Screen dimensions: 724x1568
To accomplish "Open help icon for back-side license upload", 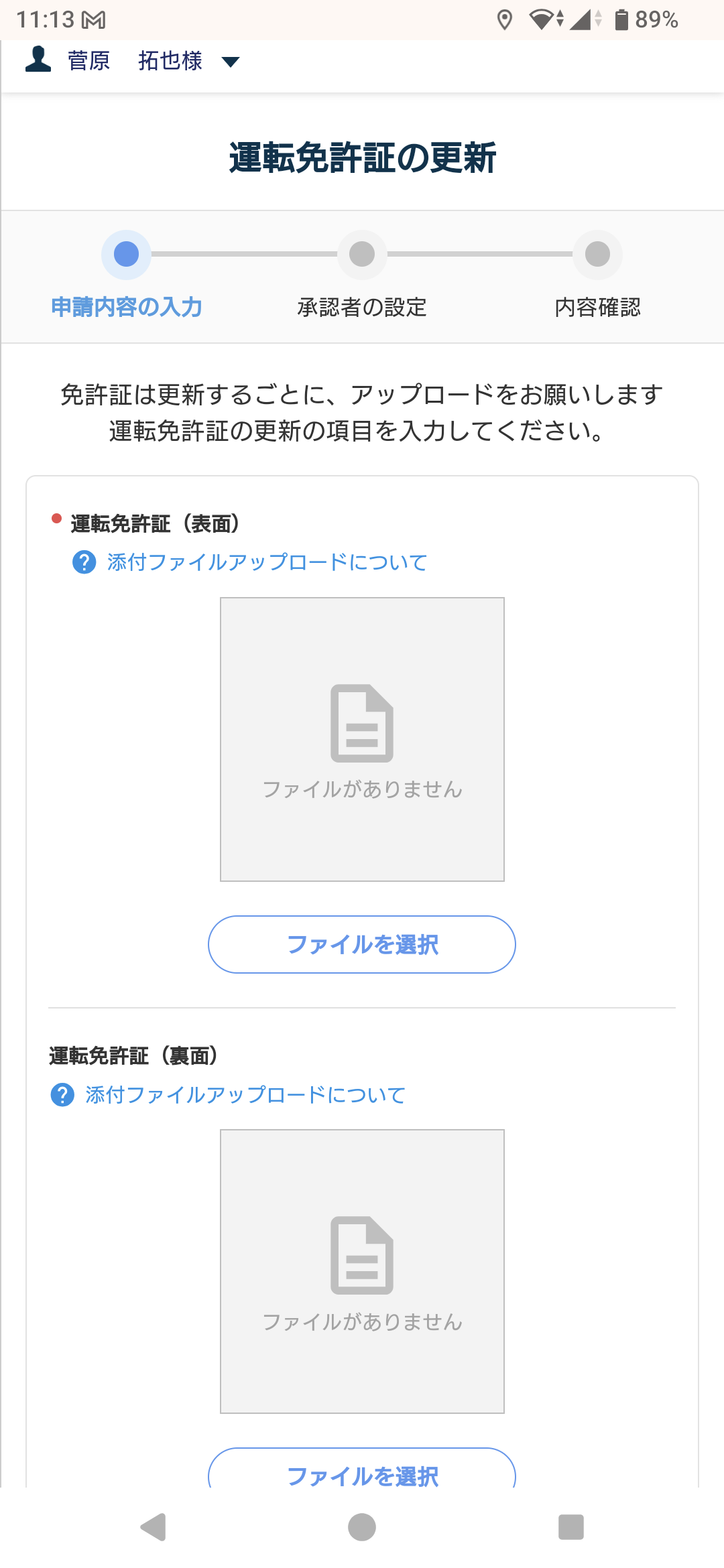I will point(62,1095).
